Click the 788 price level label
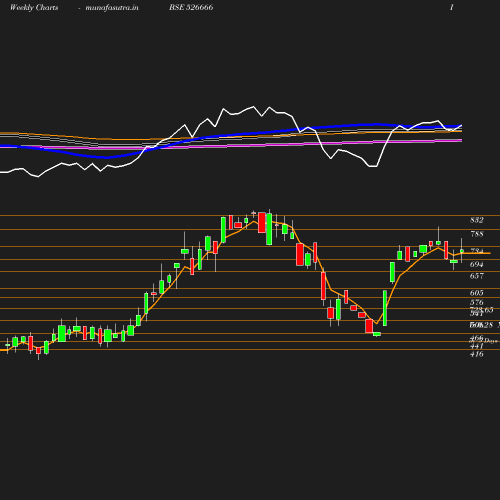Viewport: 500px width, 500px height. pyautogui.click(x=477, y=234)
